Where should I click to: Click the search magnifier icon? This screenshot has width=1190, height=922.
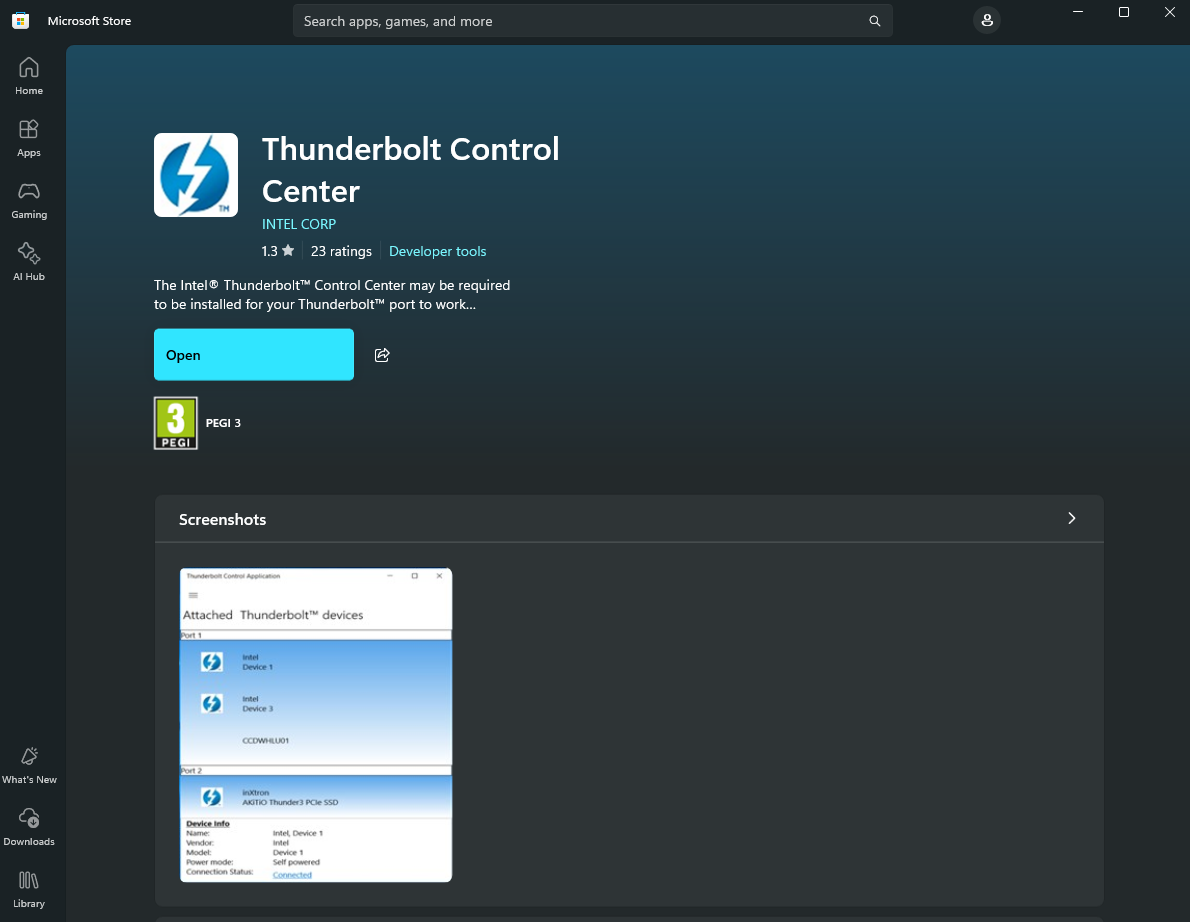pyautogui.click(x=874, y=21)
